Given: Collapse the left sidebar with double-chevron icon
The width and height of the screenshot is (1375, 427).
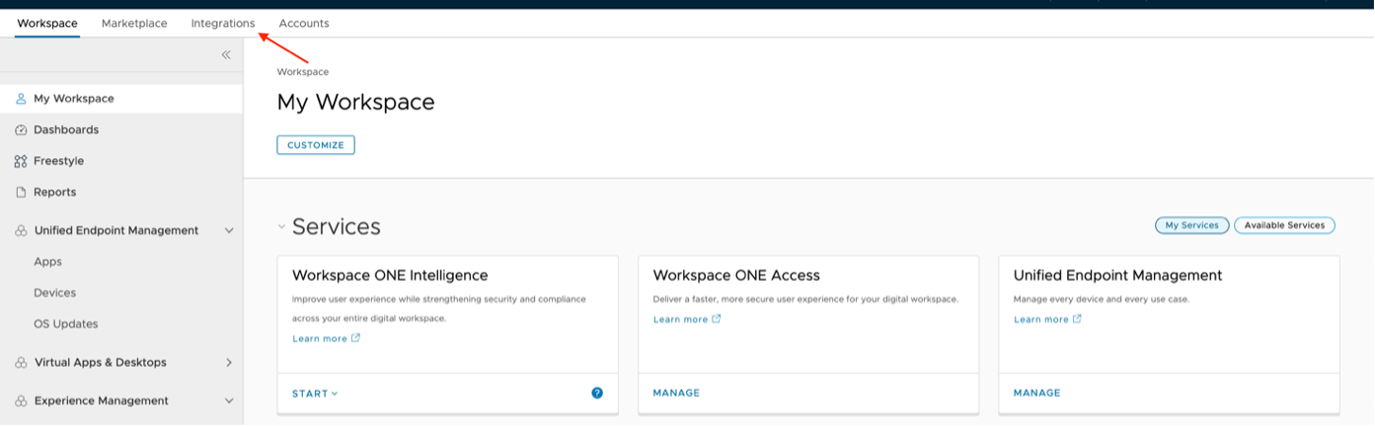Looking at the screenshot, I should [226, 55].
